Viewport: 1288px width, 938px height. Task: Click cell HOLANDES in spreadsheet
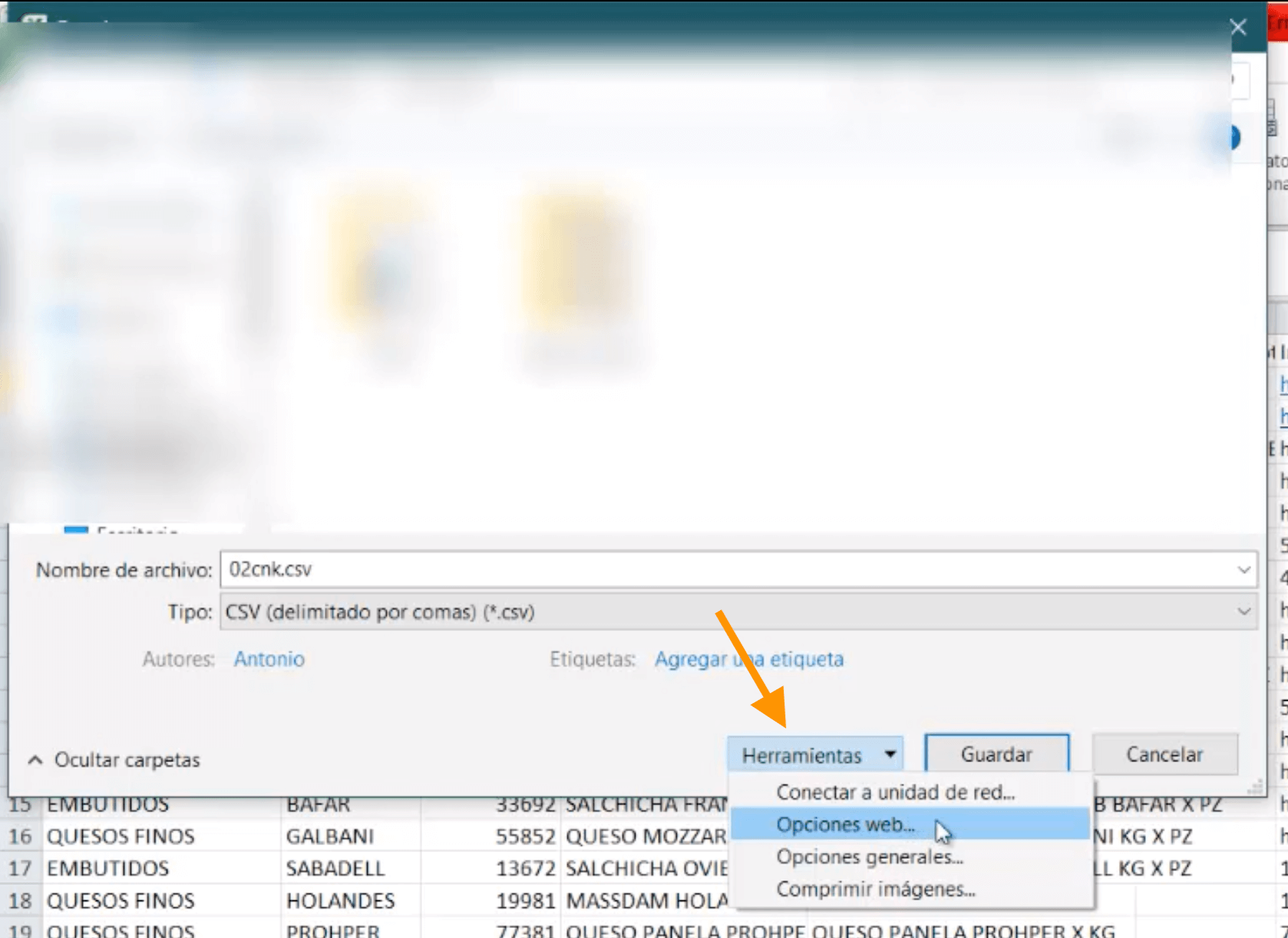tap(351, 900)
